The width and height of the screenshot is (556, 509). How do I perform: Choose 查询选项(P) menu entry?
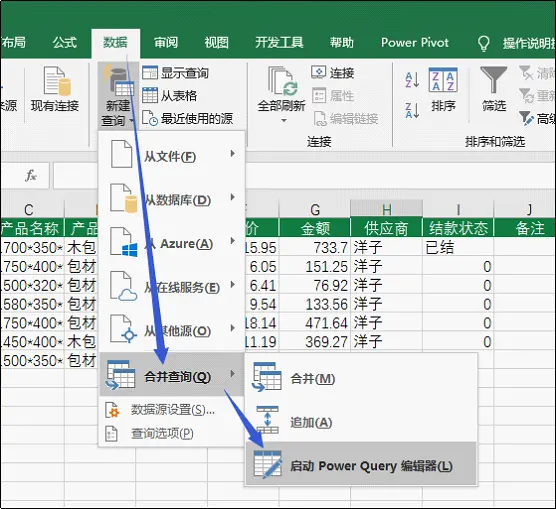[x=171, y=433]
